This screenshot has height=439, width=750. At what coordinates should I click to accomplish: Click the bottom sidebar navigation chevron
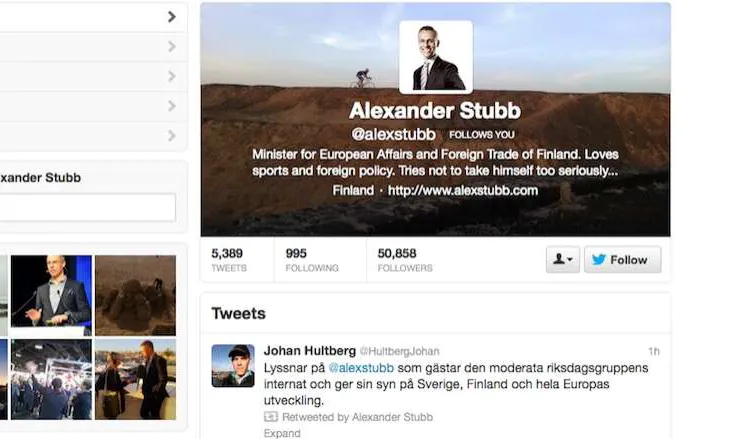point(172,136)
